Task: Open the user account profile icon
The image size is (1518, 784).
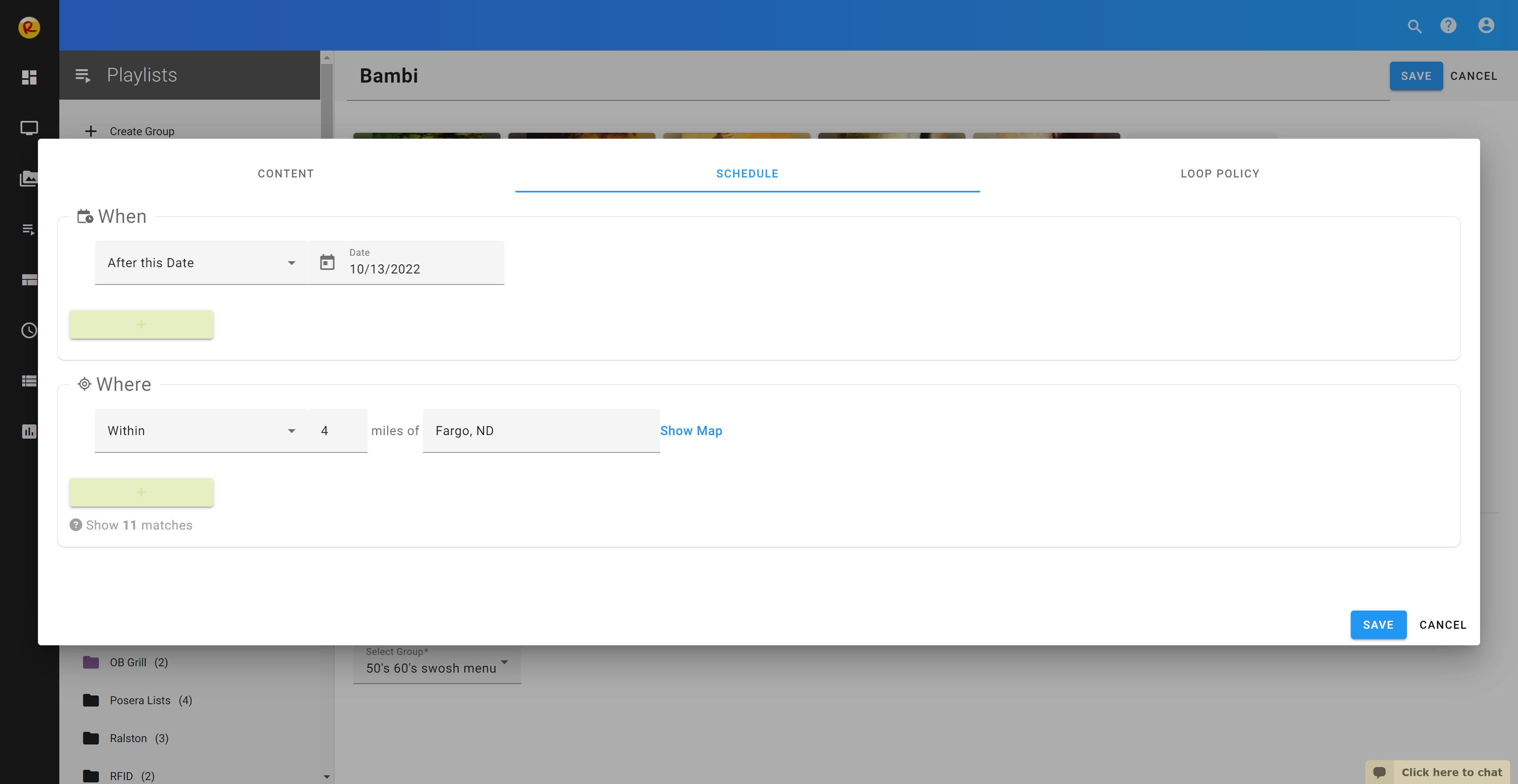Action: pyautogui.click(x=1486, y=25)
